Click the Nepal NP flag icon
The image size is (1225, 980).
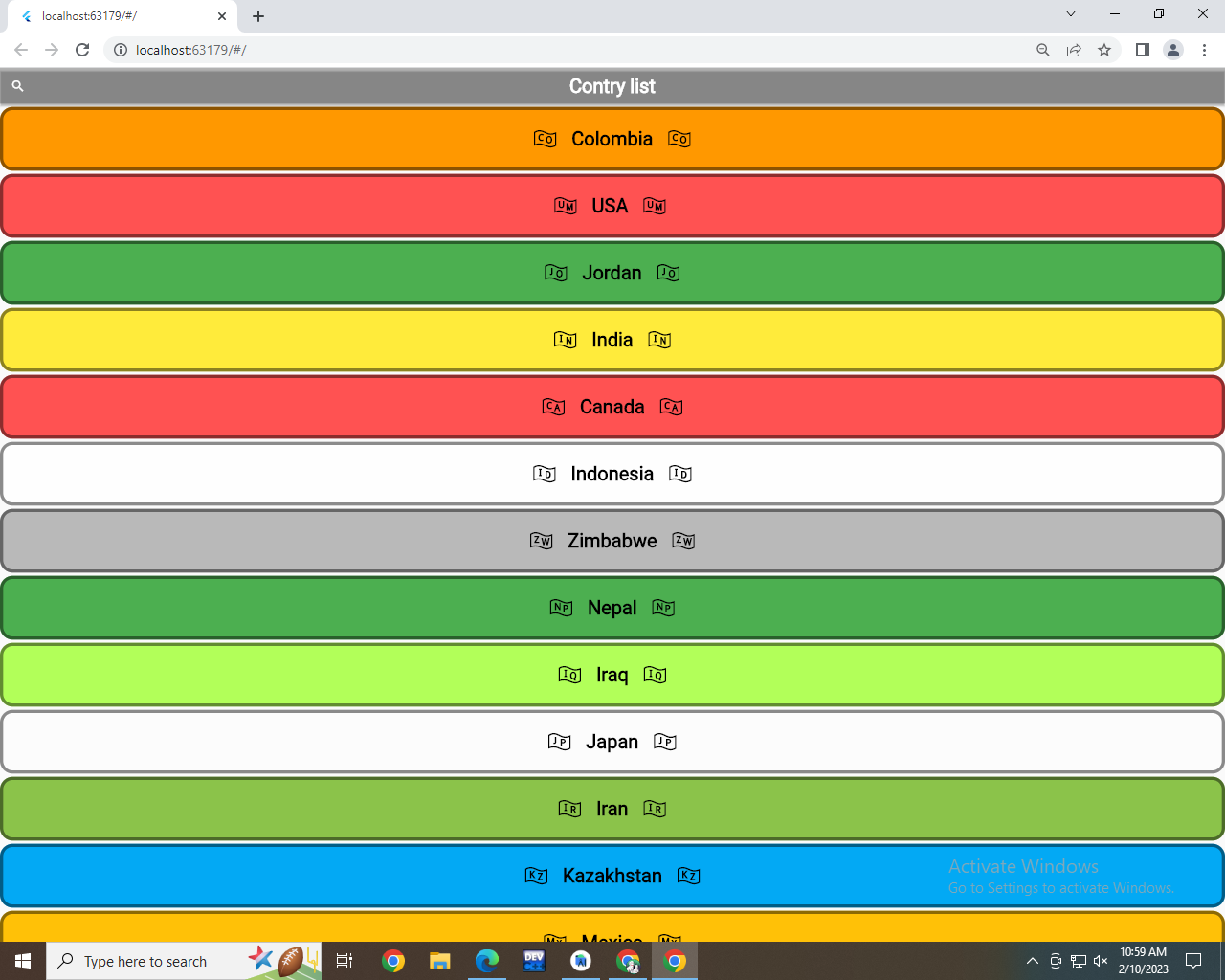pyautogui.click(x=561, y=608)
